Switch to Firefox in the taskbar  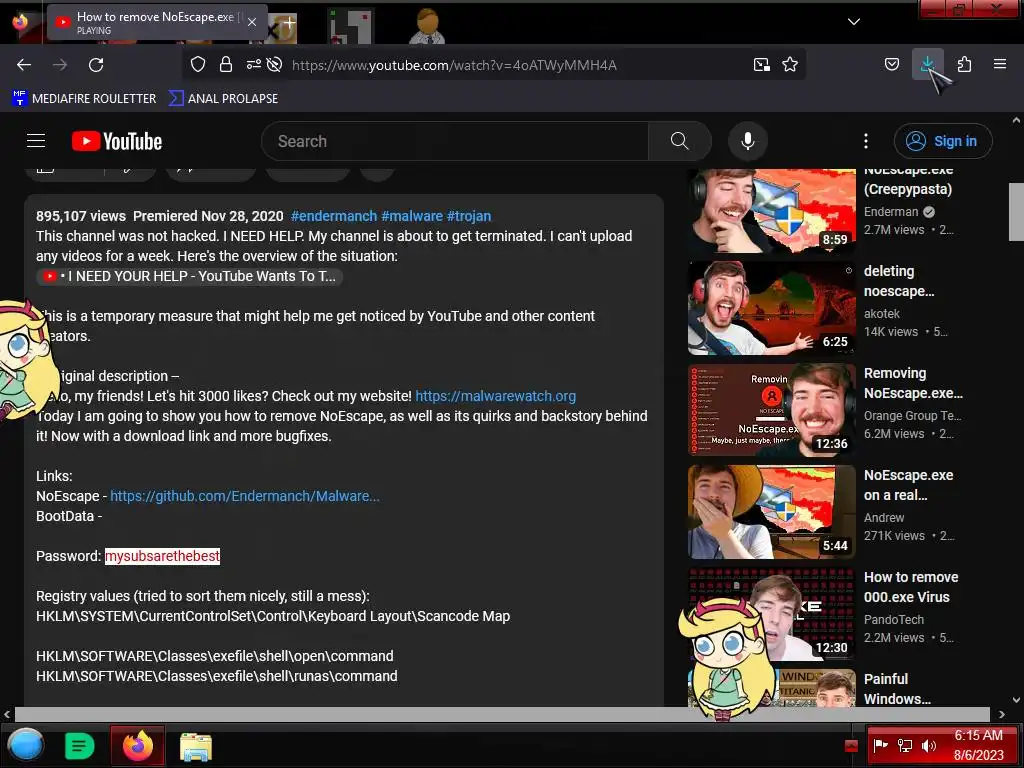click(x=138, y=746)
